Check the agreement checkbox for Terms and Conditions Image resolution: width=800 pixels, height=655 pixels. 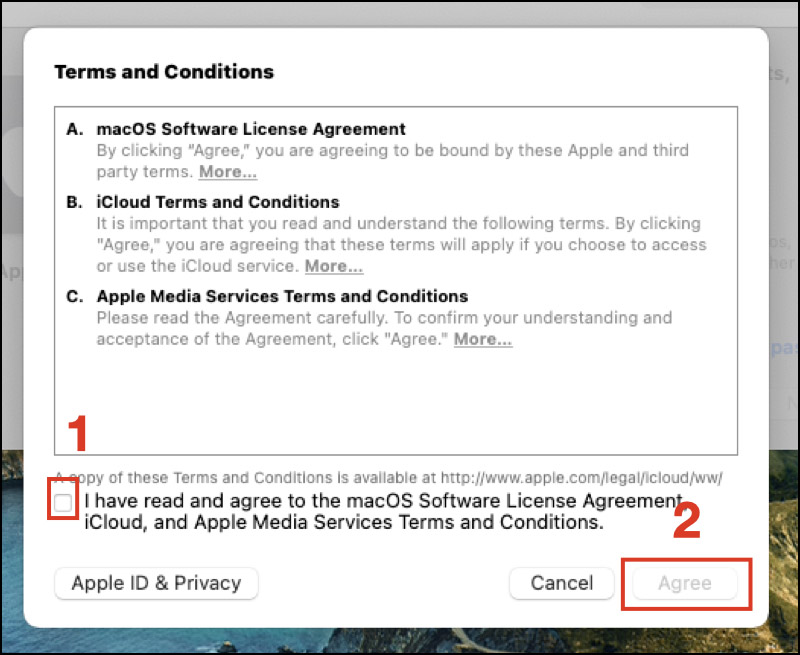(x=63, y=502)
